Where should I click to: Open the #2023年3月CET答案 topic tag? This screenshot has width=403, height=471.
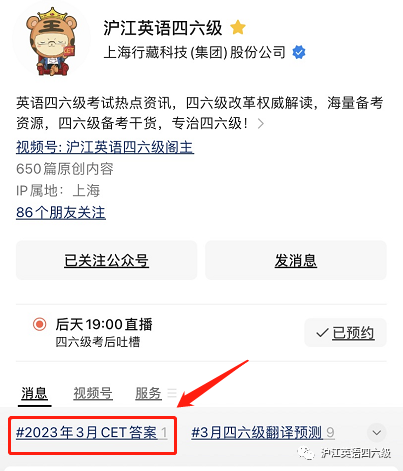point(92,433)
